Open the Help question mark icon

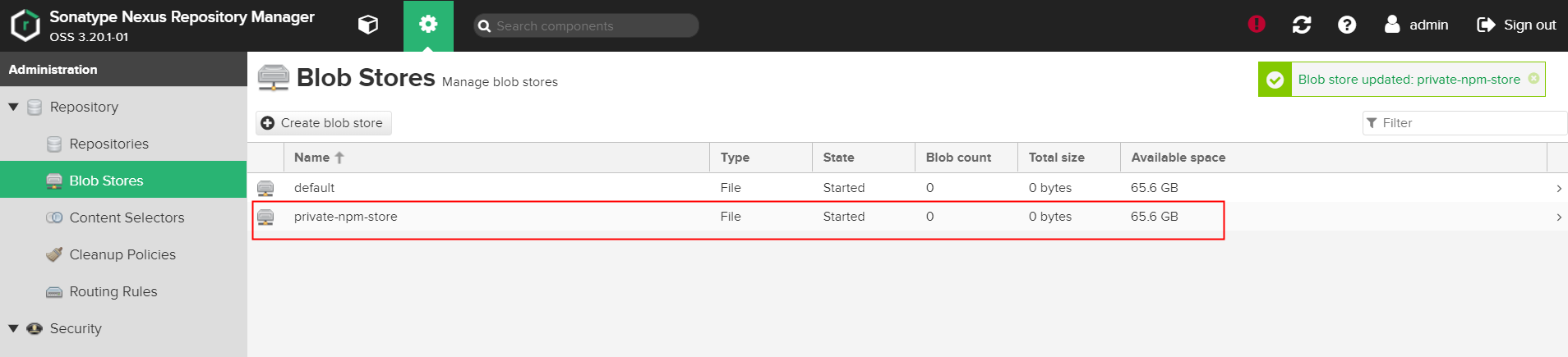point(1347,25)
